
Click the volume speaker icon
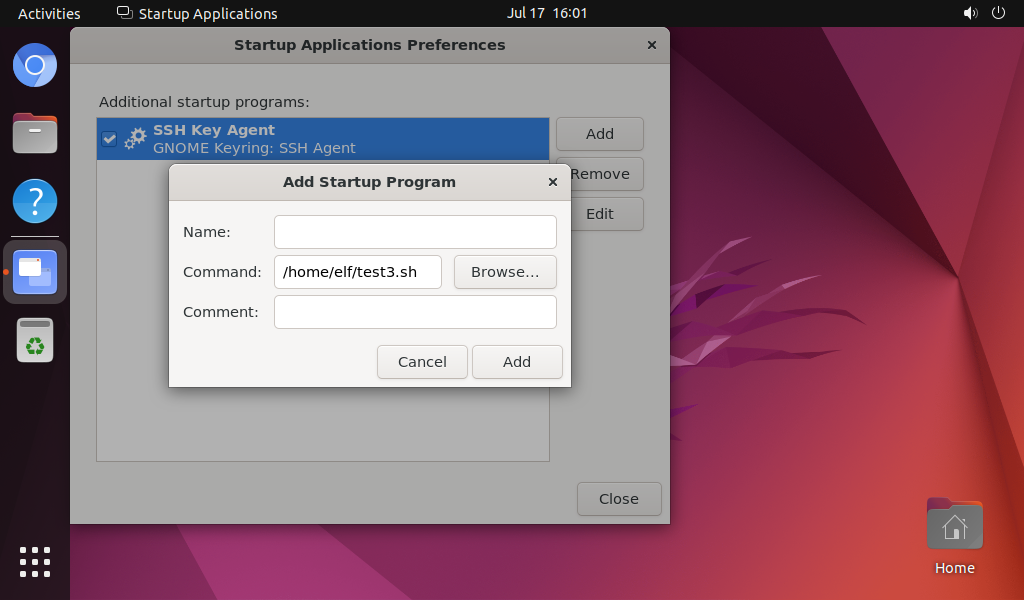(970, 13)
